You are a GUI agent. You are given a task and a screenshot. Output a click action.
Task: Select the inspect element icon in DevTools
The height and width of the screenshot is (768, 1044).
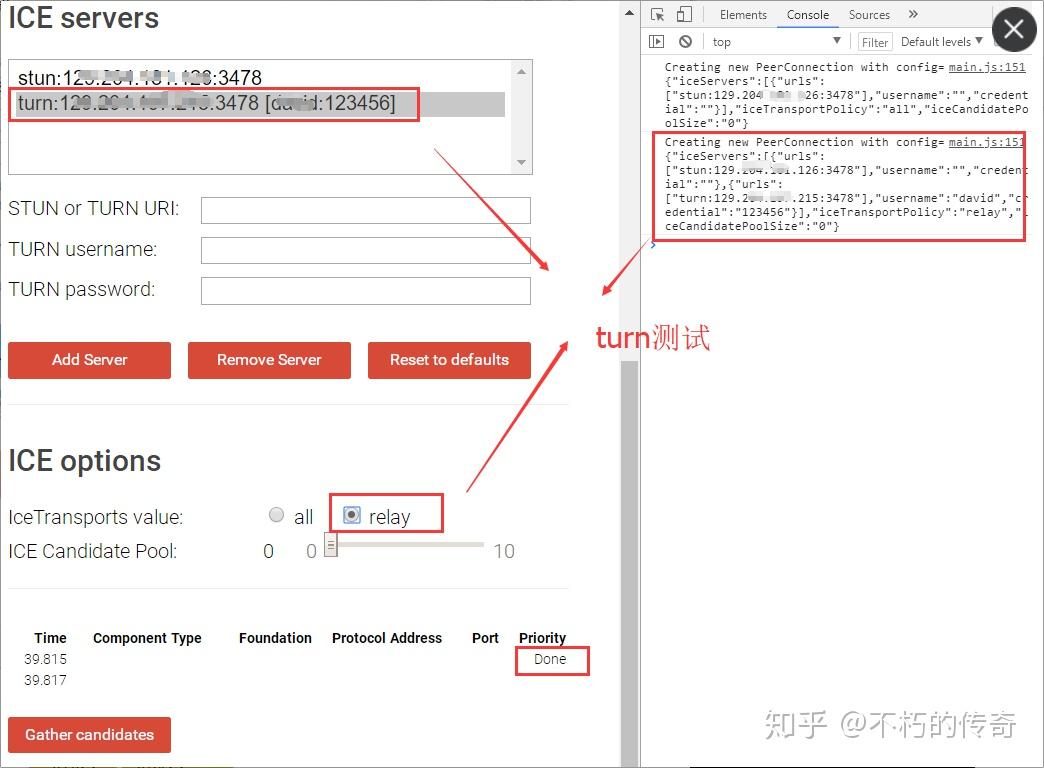pos(657,14)
